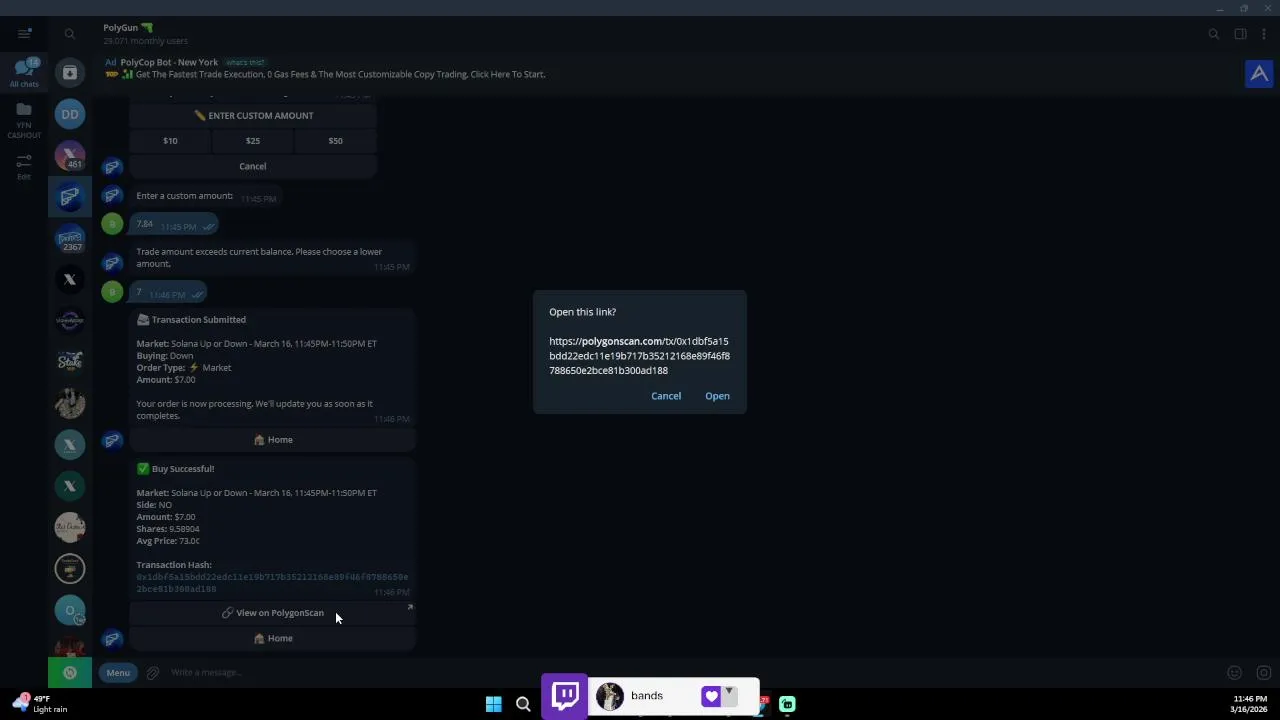This screenshot has width=1280, height=720.
Task: Open the Stake chat avatar
Action: click(70, 361)
